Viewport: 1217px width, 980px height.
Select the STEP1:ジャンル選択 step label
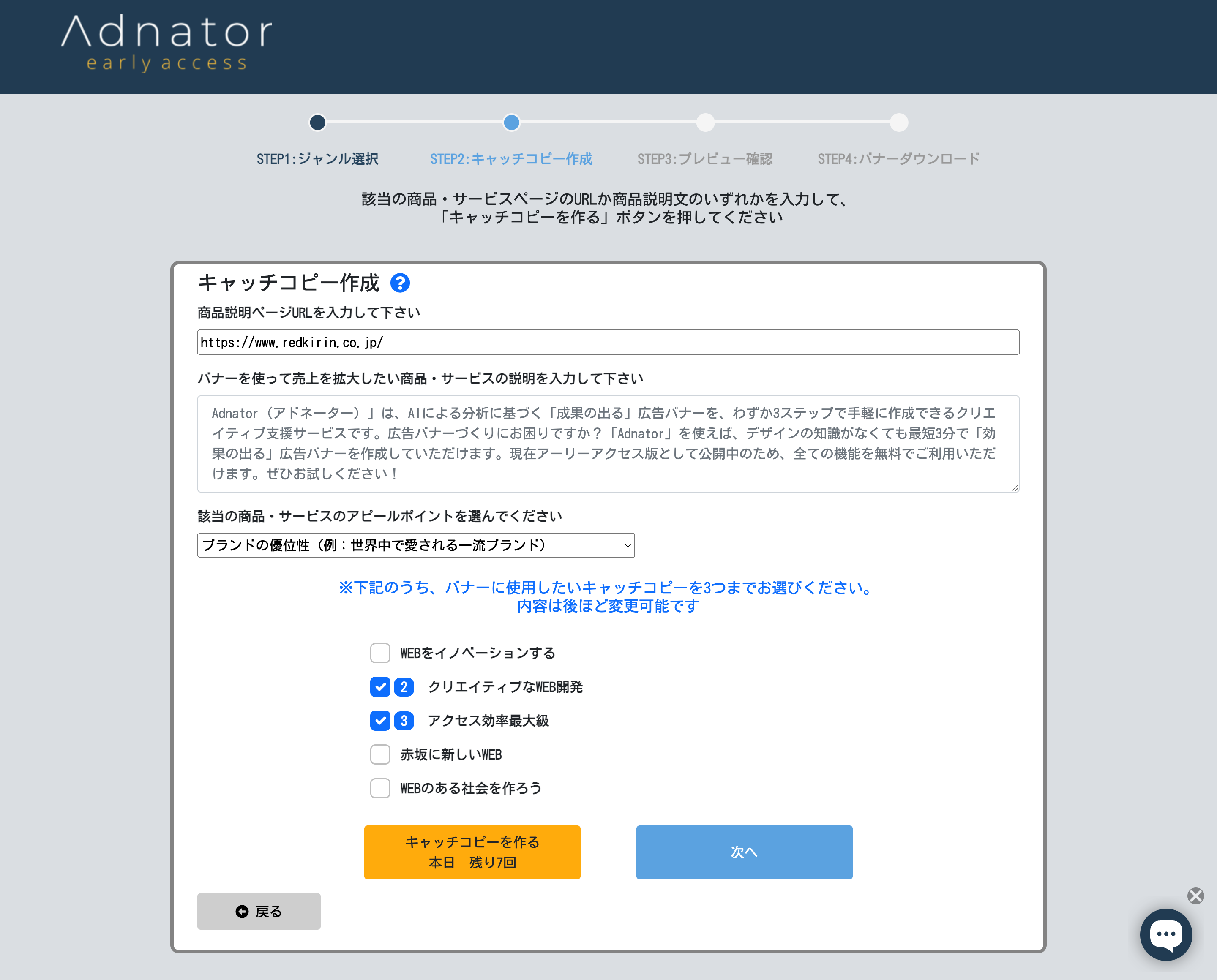click(317, 159)
